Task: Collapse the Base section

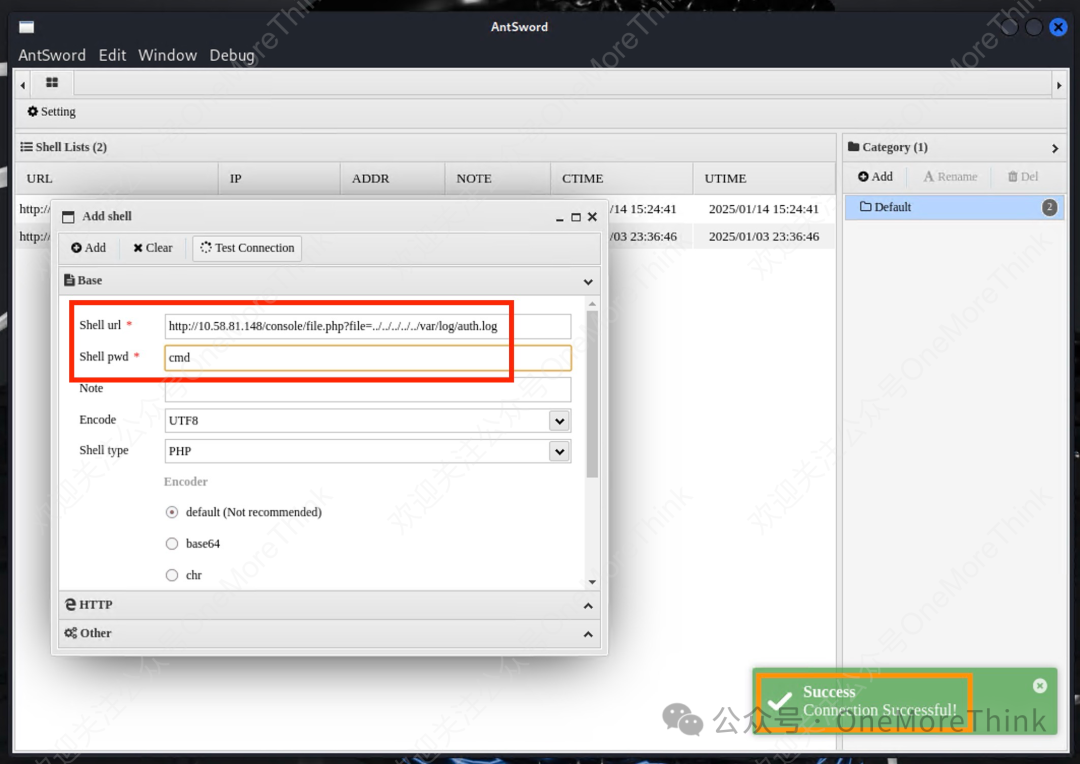Action: tap(588, 281)
